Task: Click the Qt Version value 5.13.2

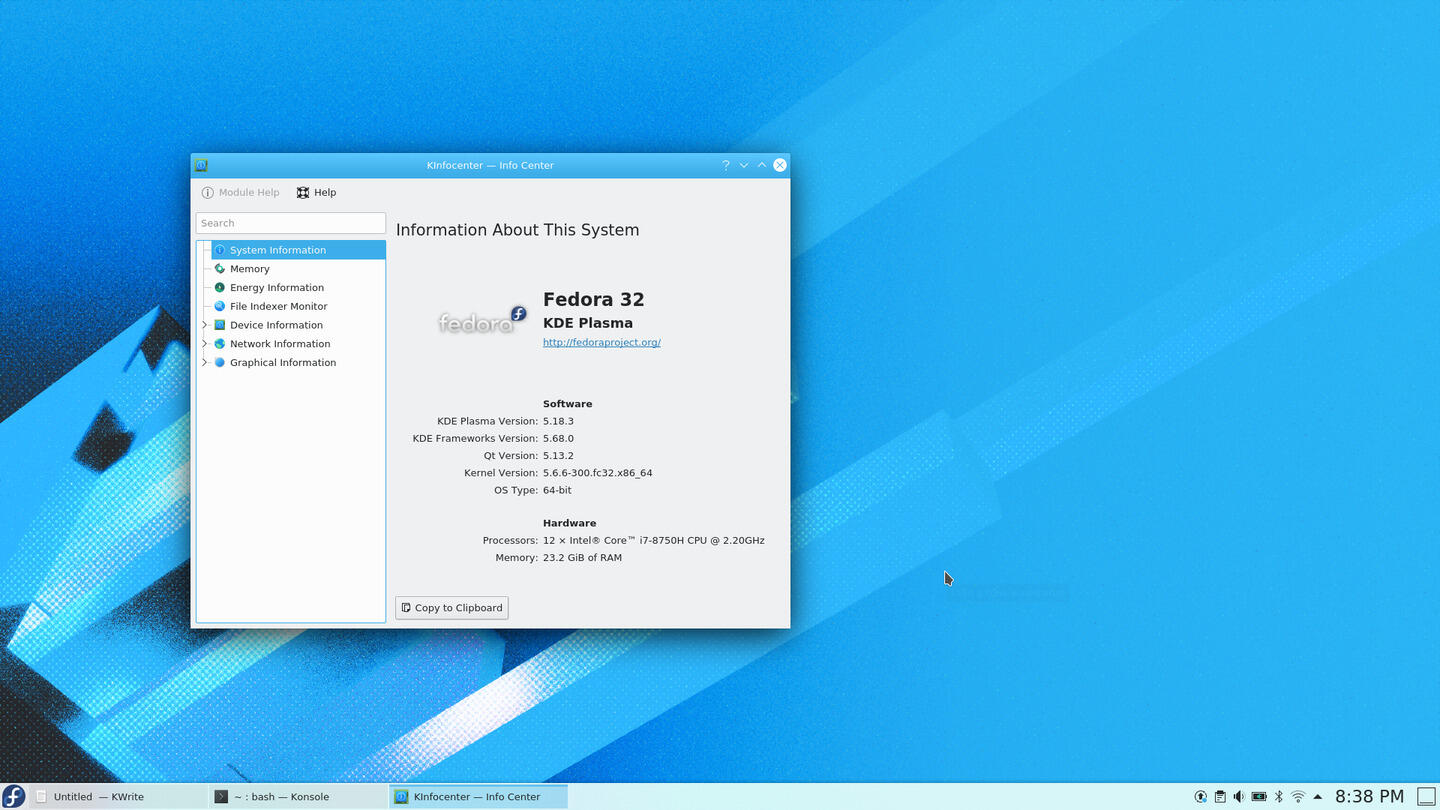Action: tap(558, 456)
